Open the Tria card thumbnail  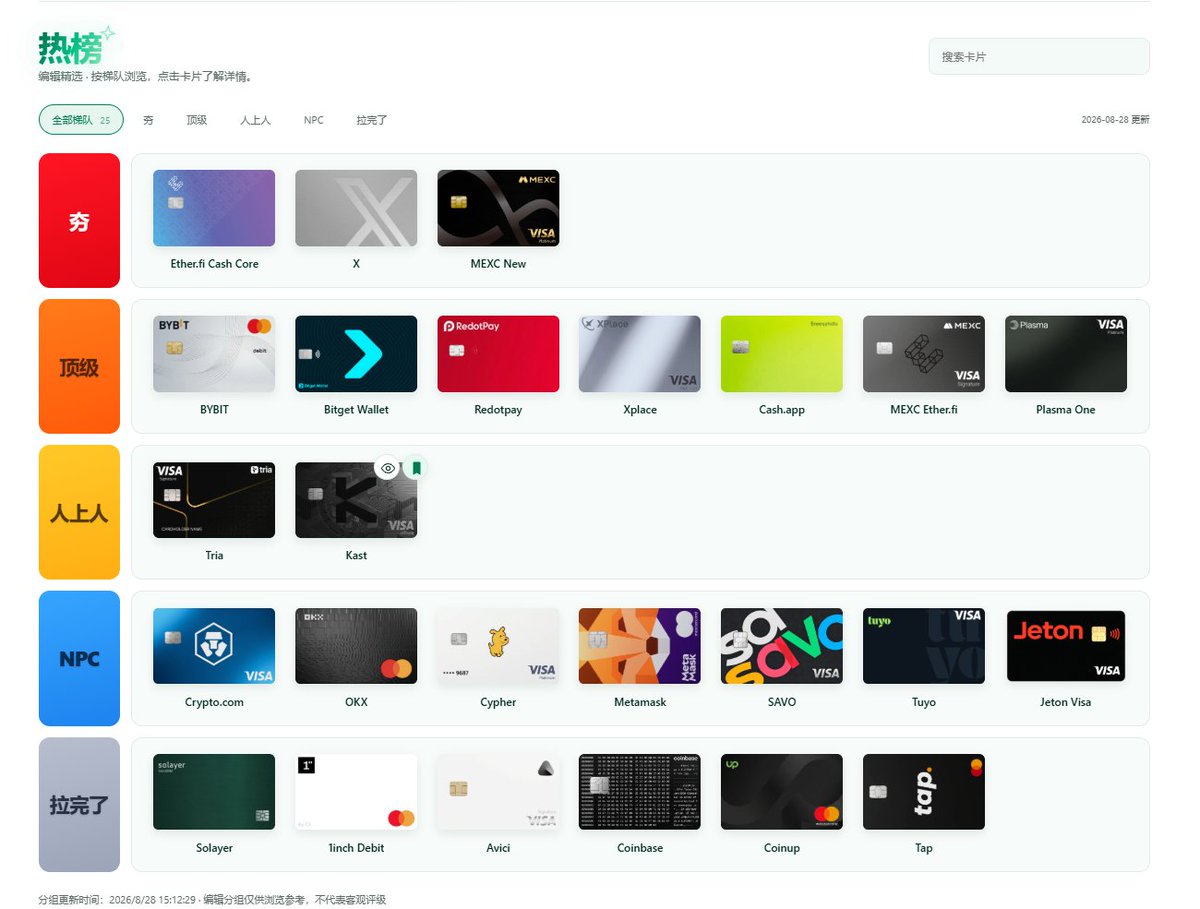click(214, 500)
